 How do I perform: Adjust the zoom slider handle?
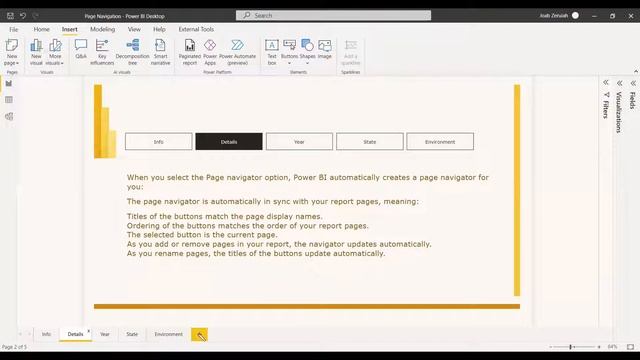tap(571, 347)
